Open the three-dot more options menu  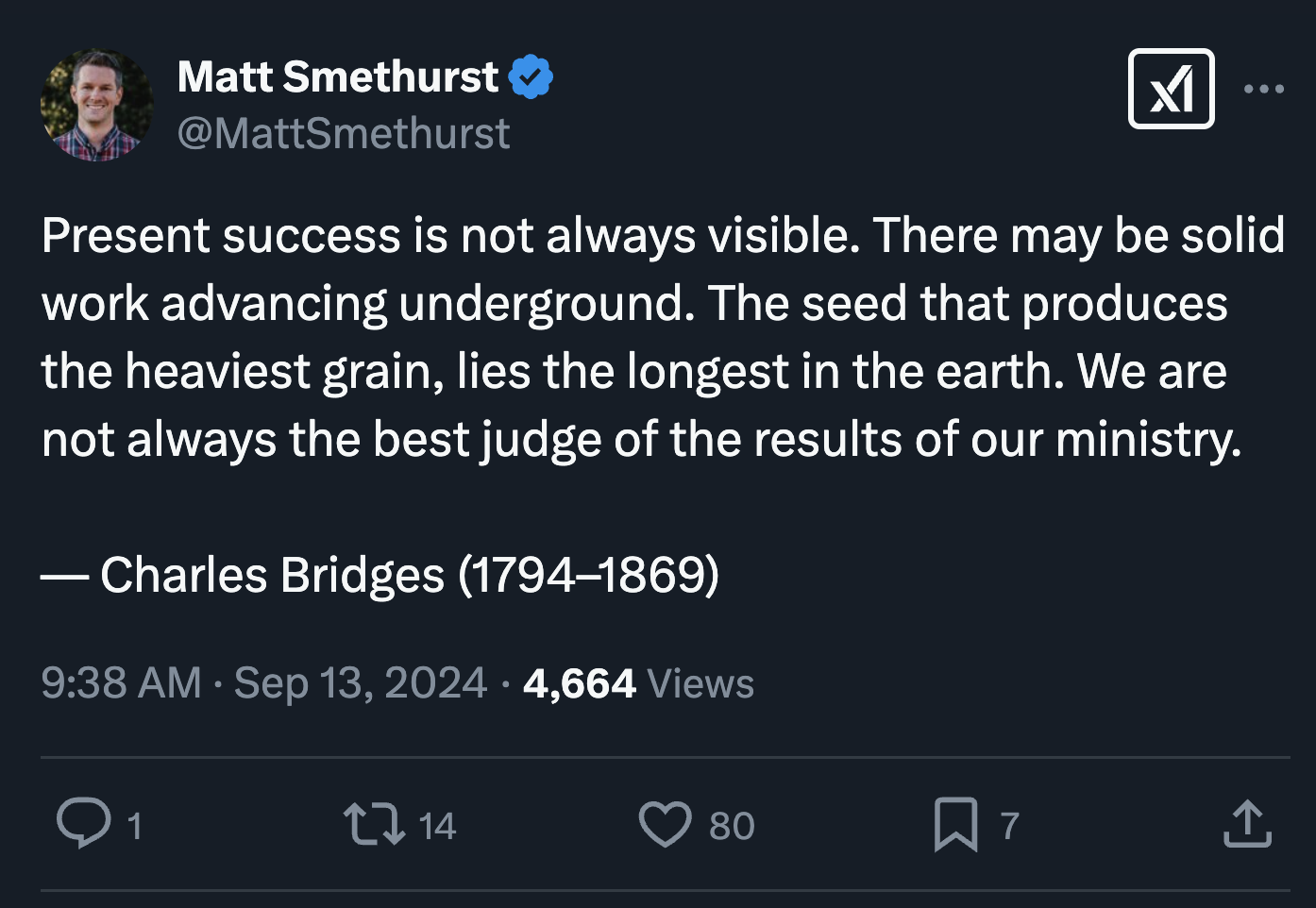click(1263, 89)
